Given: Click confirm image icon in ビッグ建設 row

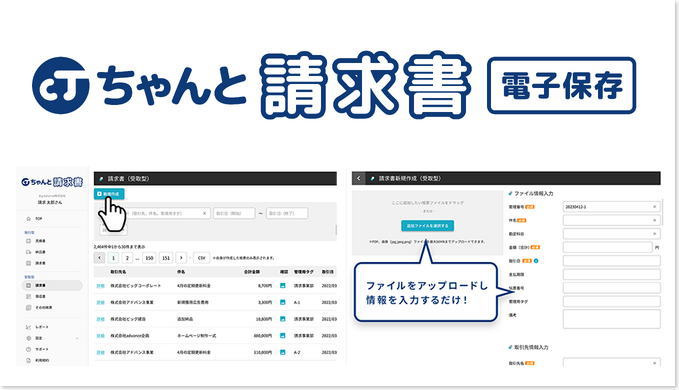Looking at the screenshot, I should tap(283, 319).
